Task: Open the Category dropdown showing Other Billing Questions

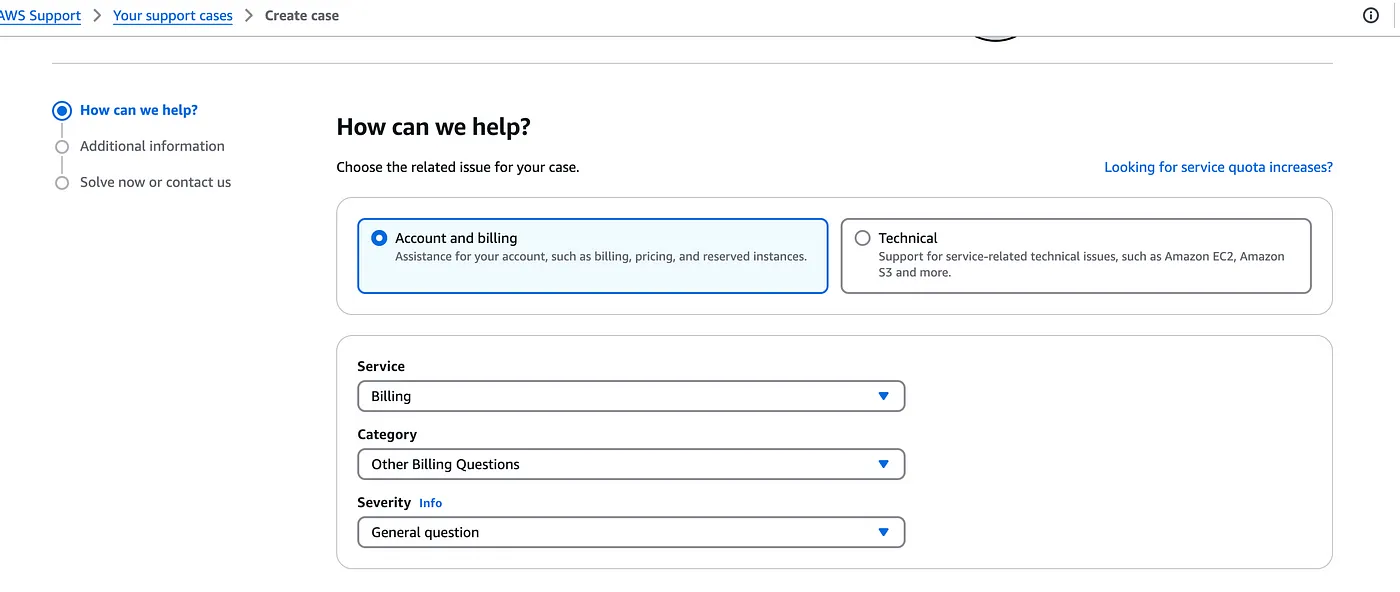Action: point(631,464)
